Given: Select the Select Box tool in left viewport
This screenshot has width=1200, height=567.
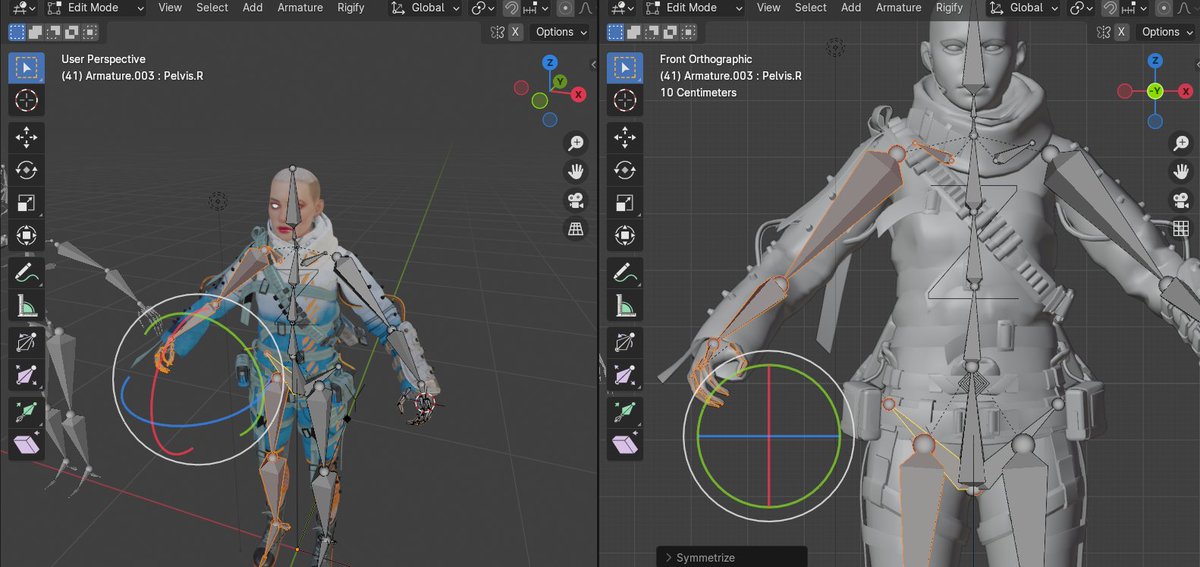Looking at the screenshot, I should (26, 69).
